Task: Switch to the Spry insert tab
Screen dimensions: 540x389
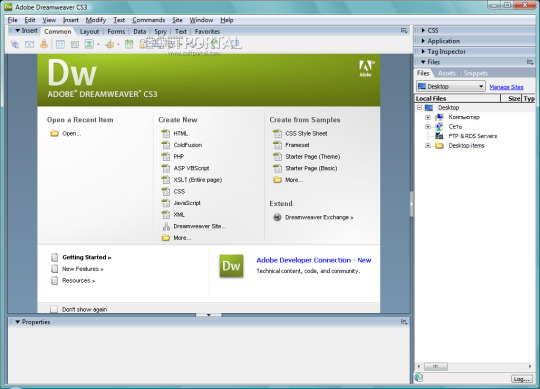Action: click(x=160, y=31)
